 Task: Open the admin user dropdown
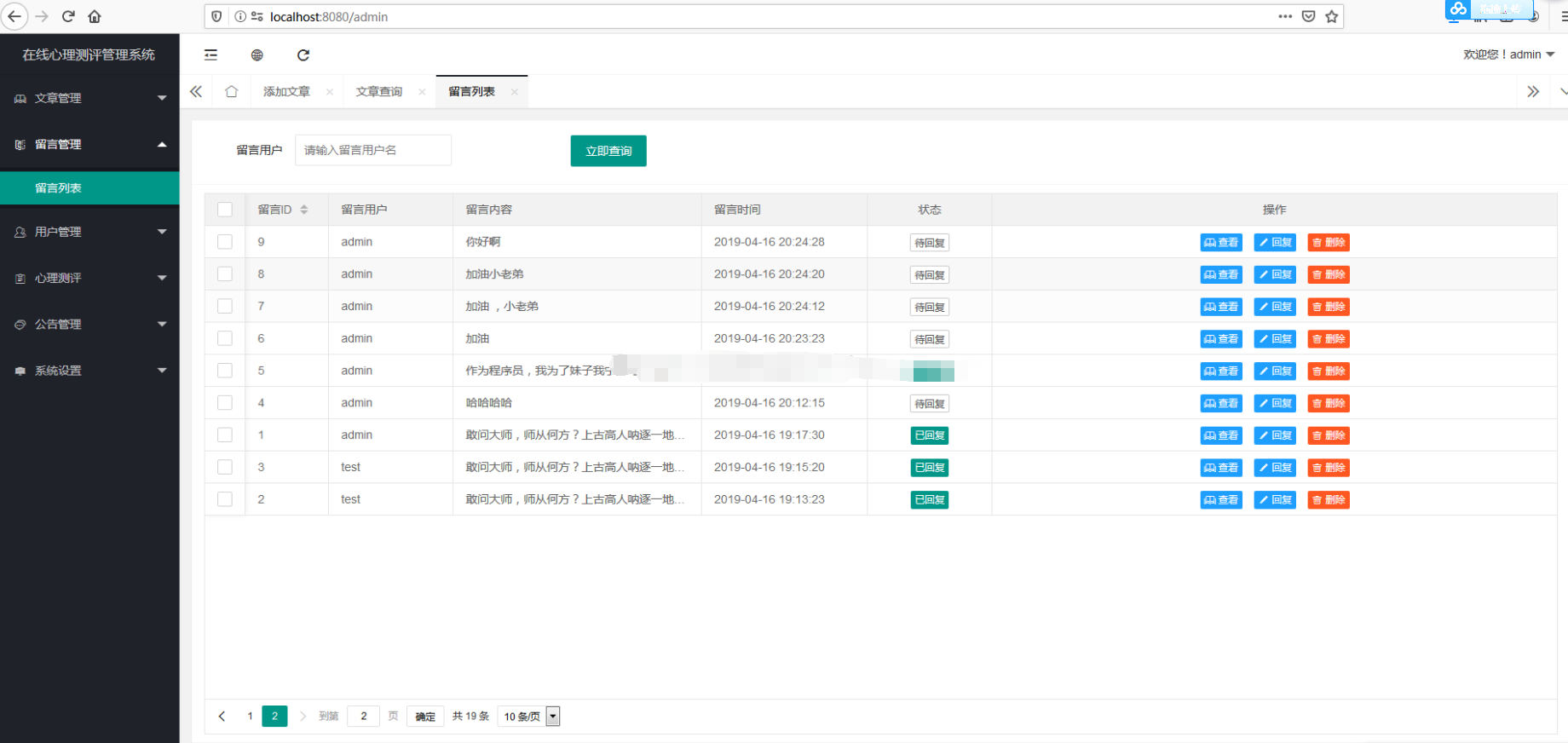pyautogui.click(x=1508, y=55)
